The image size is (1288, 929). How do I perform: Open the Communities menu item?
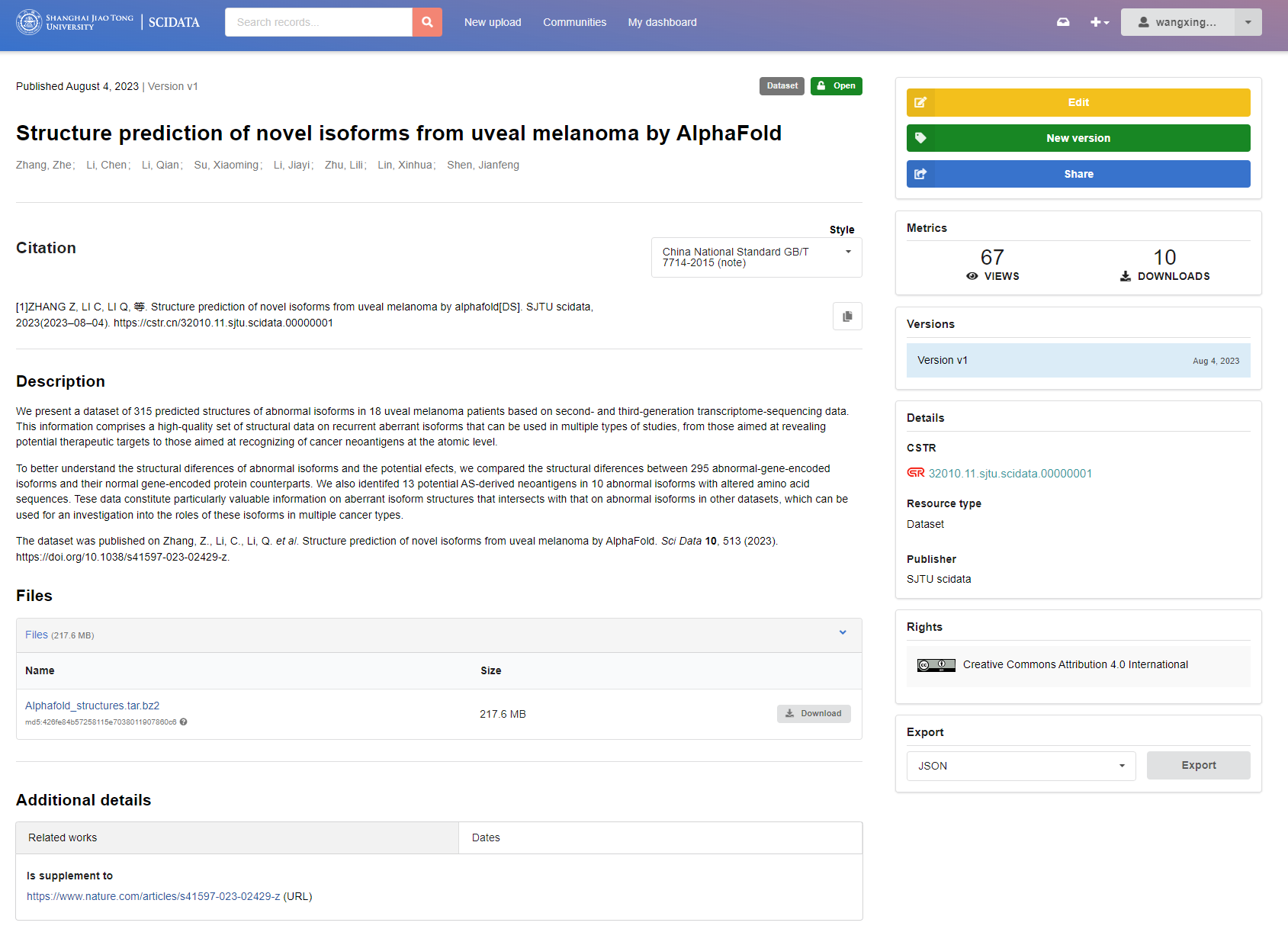[x=574, y=22]
